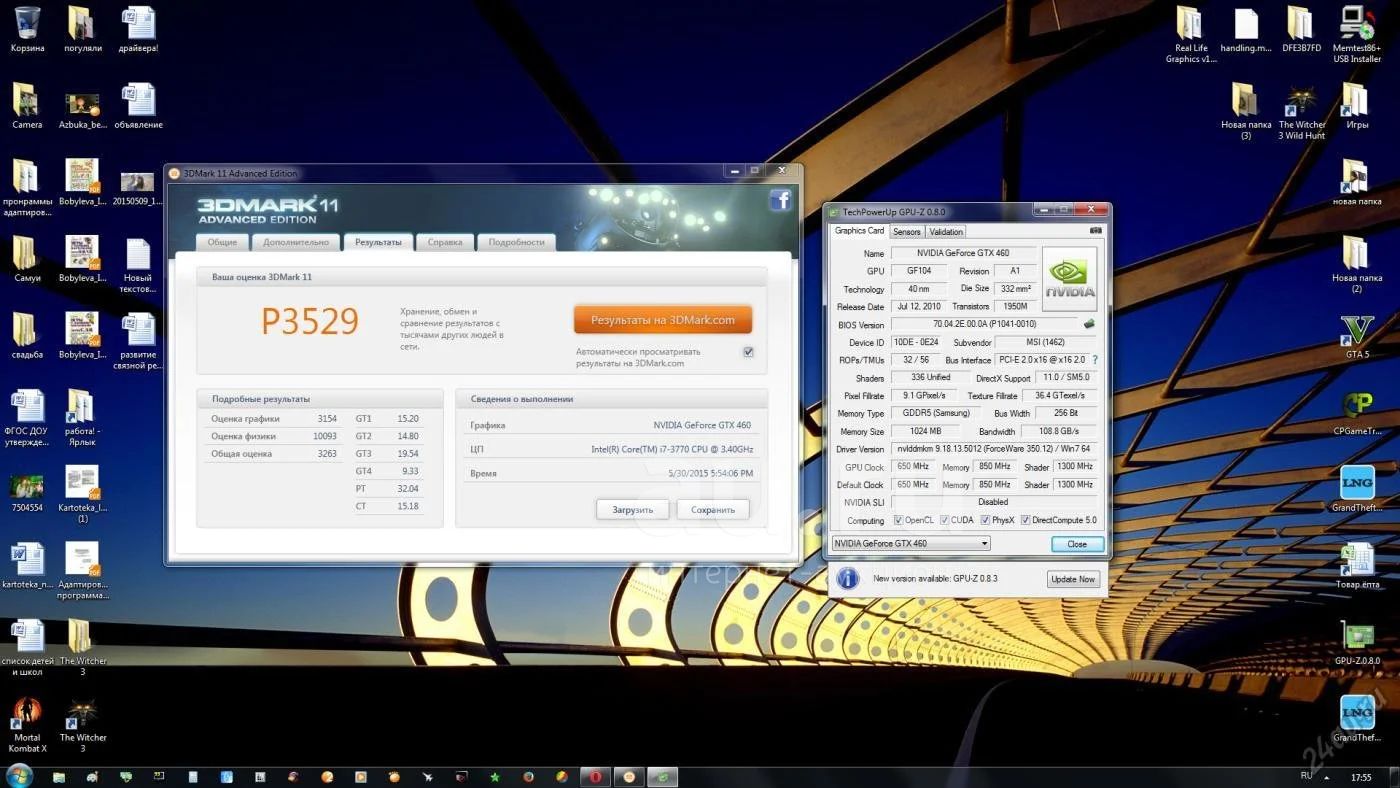Click the Сохранить button
Screen dimensions: 1400x788
pyautogui.click(x=713, y=509)
